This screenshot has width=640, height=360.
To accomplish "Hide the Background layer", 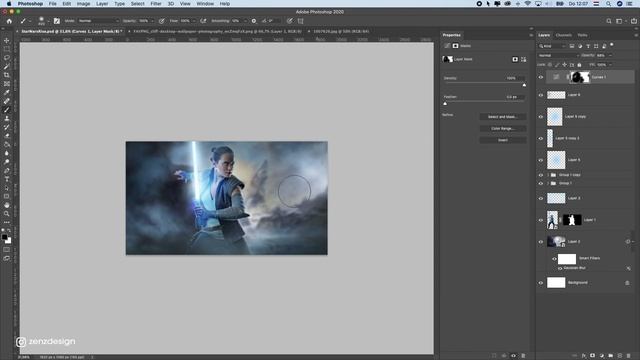I will (541, 283).
